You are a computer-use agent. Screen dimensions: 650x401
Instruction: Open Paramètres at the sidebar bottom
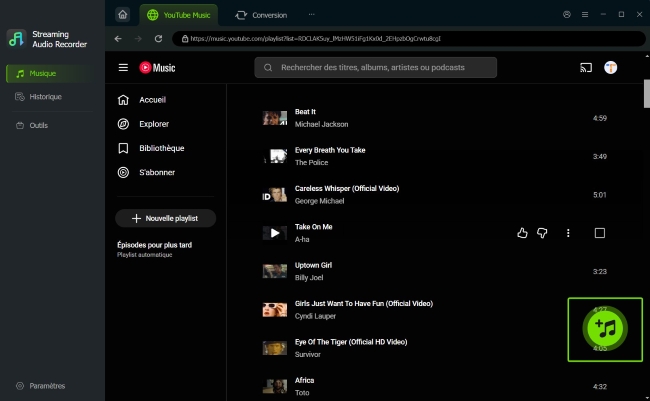41,386
